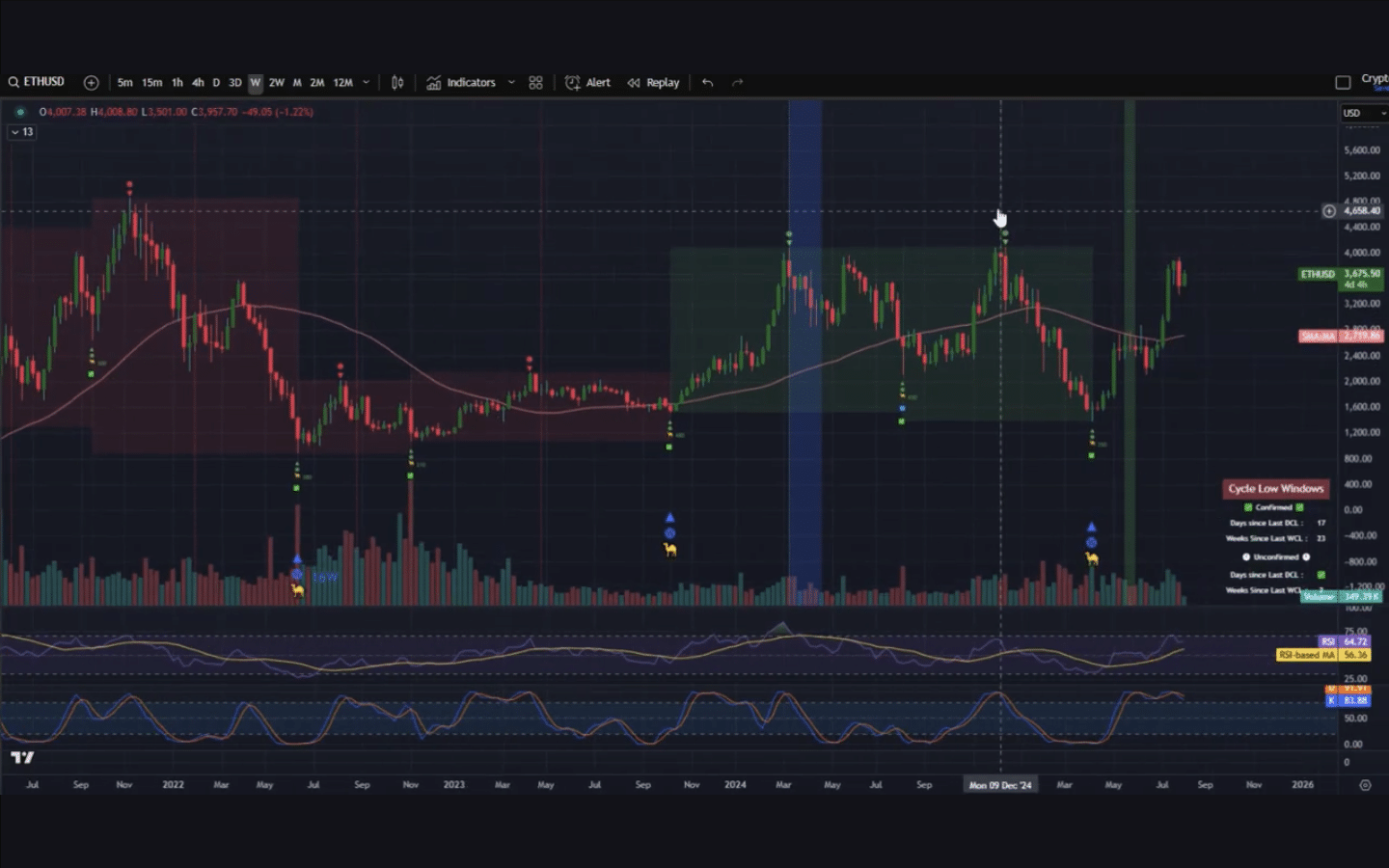Create a new Alert
The height and width of the screenshot is (868, 1389).
587,83
